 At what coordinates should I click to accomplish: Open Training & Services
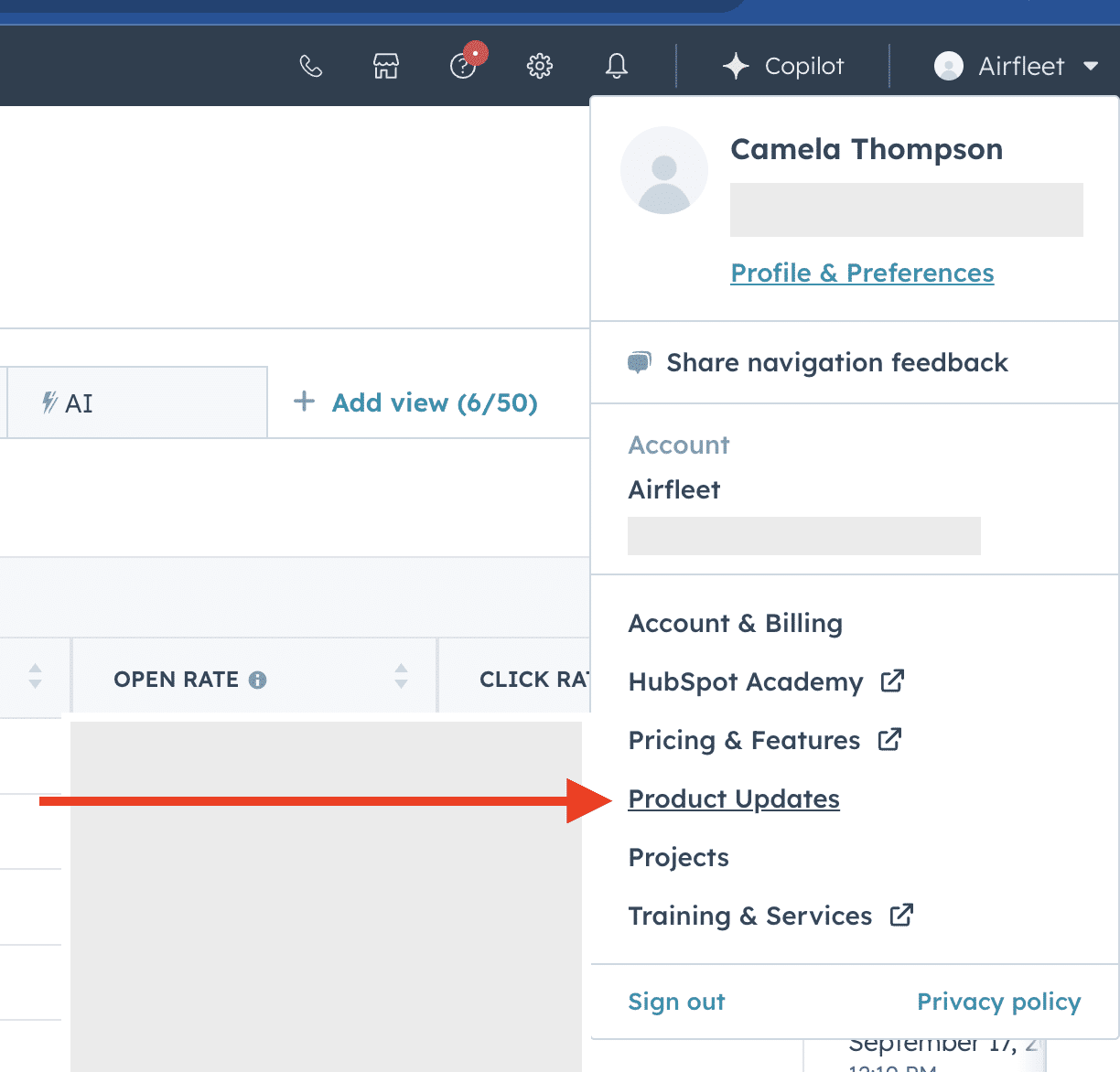pyautogui.click(x=750, y=916)
